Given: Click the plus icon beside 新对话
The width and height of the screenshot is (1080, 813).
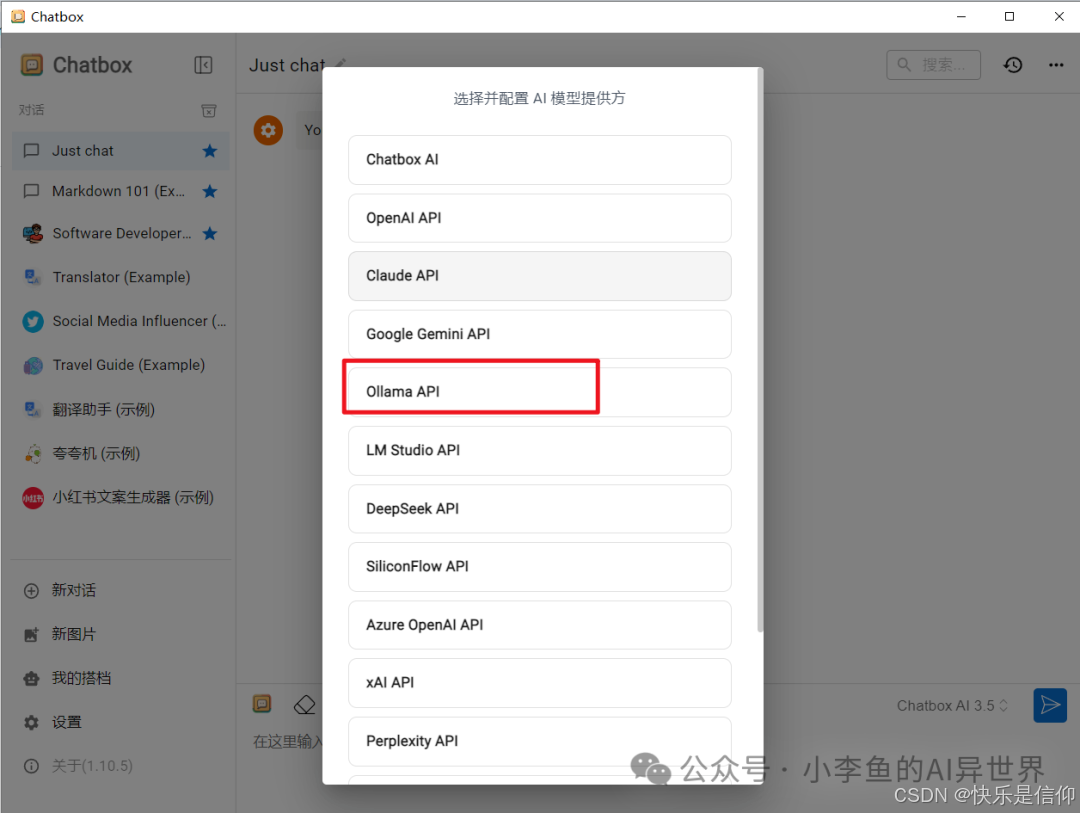Looking at the screenshot, I should (32, 590).
